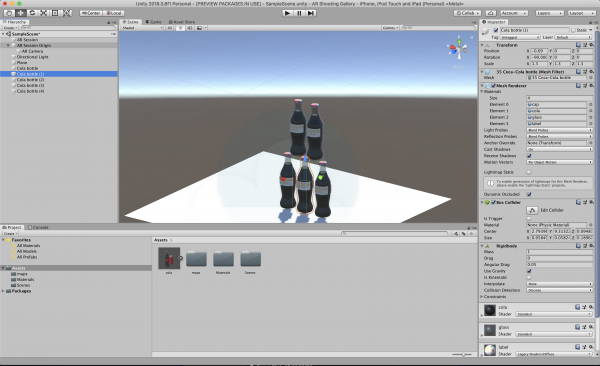Switch to the Console tab
Image resolution: width=600 pixels, height=366 pixels.
[38, 227]
